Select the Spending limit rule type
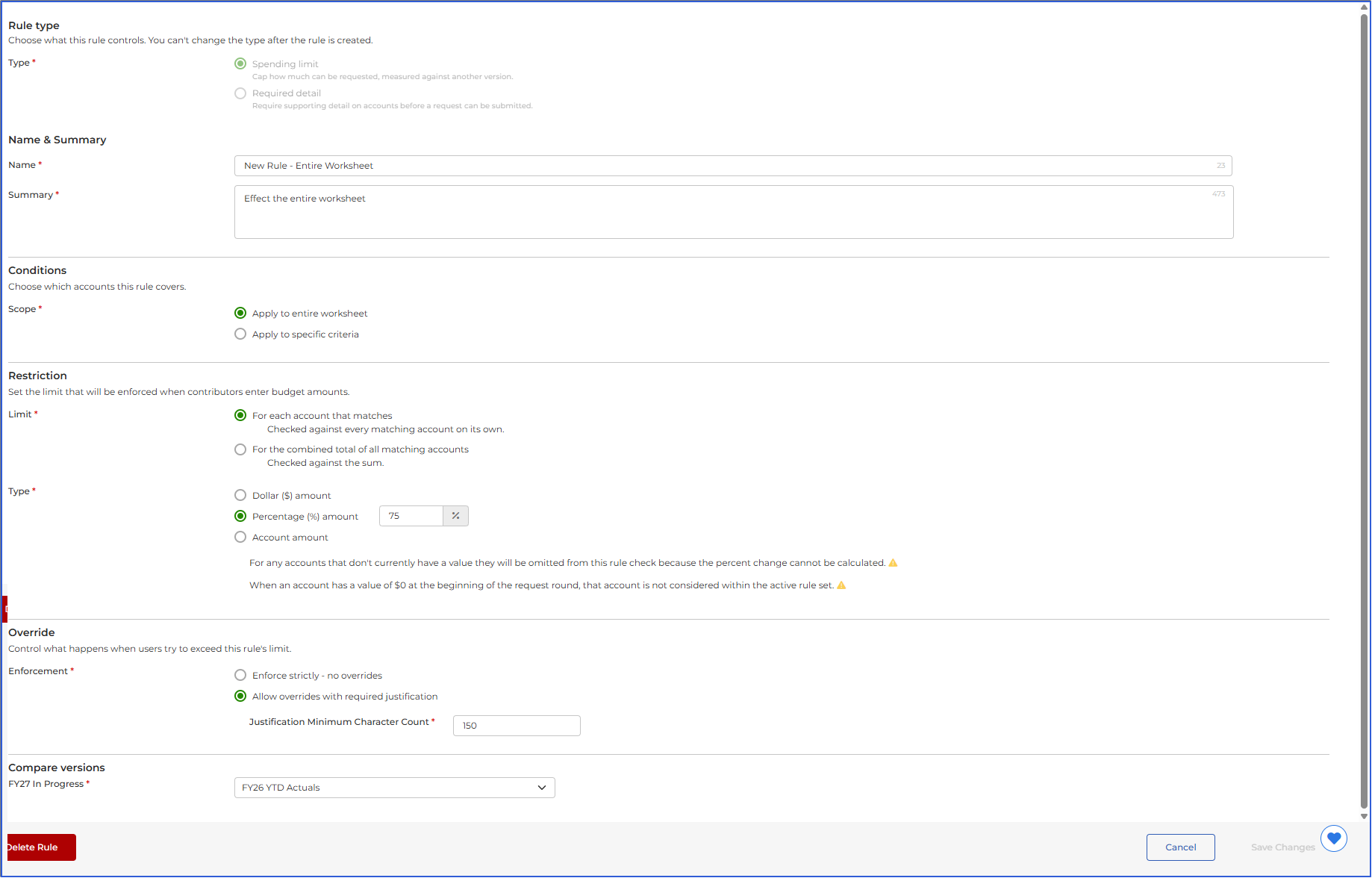 pyautogui.click(x=240, y=63)
